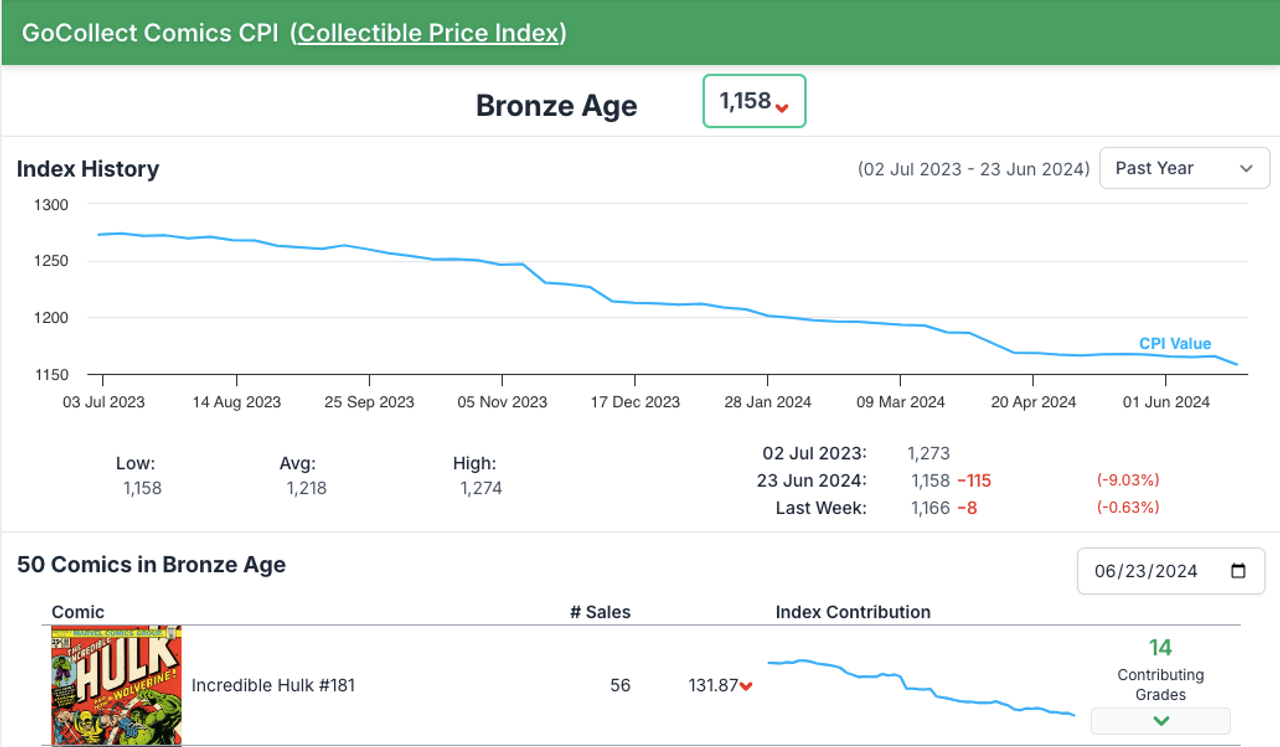Viewport: 1280px width, 747px height.
Task: Click the CPI Value series label
Action: [x=1175, y=344]
